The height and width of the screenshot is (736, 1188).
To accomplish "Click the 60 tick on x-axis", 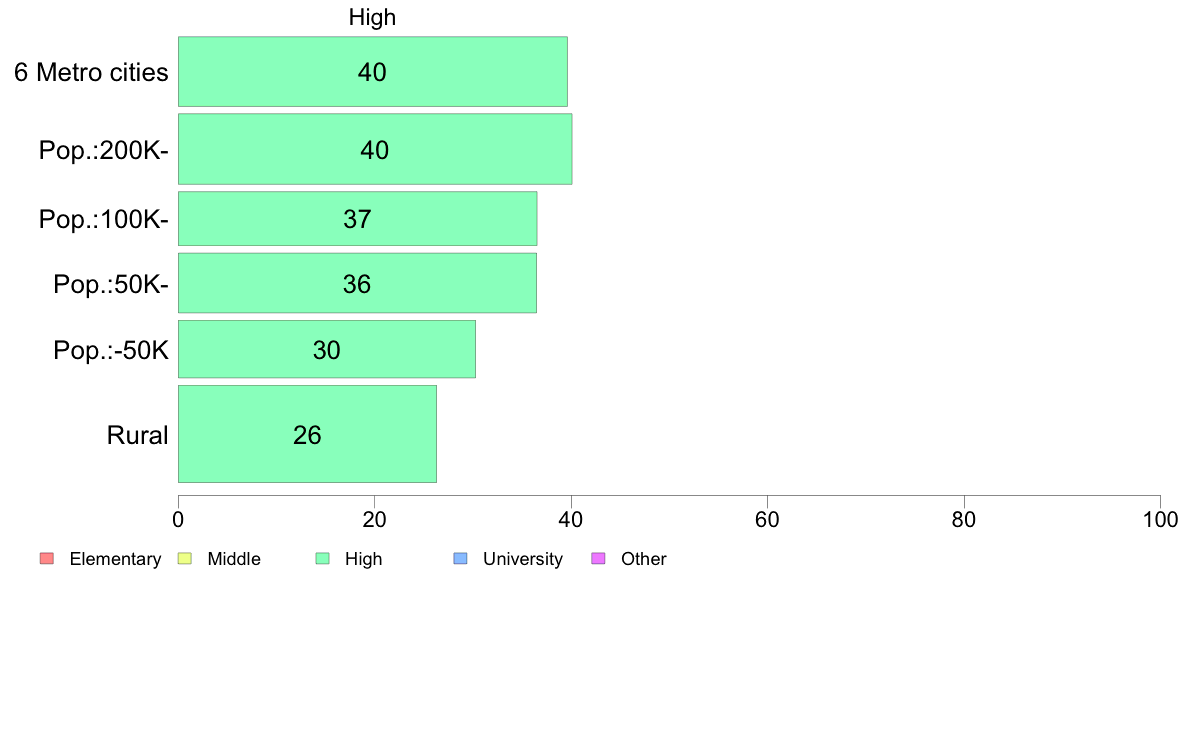I will [x=768, y=520].
